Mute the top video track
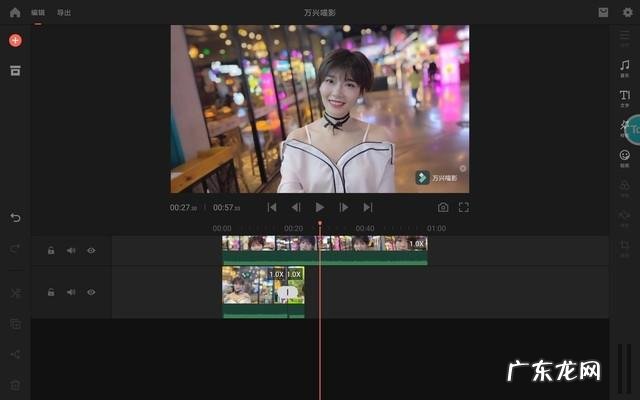The height and width of the screenshot is (400, 640). click(x=71, y=250)
